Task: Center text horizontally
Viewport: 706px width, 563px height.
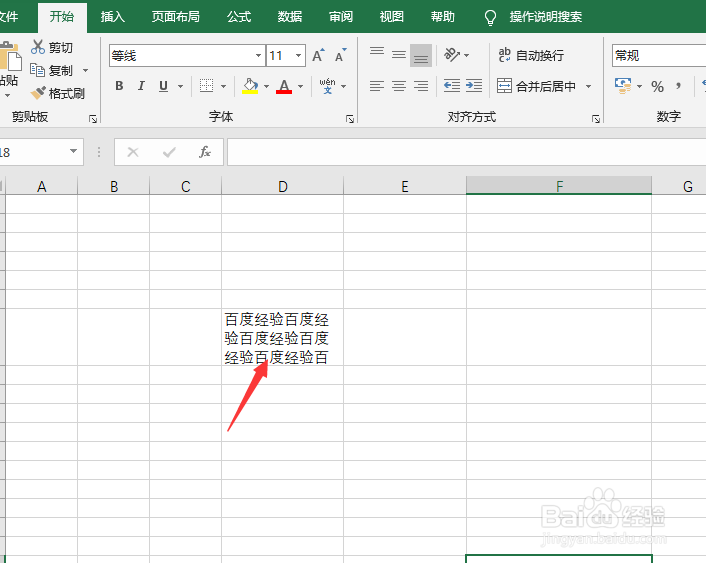Action: tap(398, 86)
